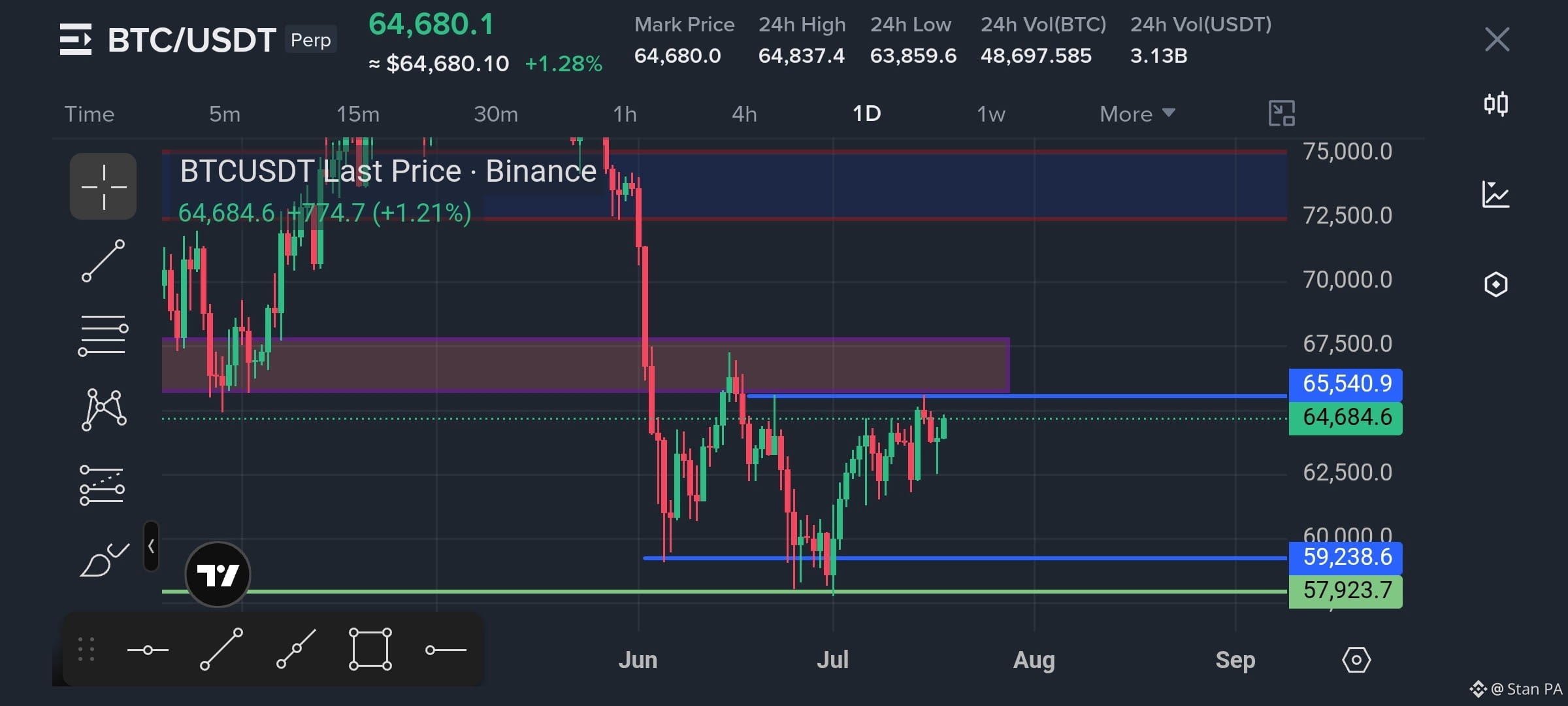Click the 75,000.0 price axis label
The image size is (1568, 706).
(x=1348, y=152)
